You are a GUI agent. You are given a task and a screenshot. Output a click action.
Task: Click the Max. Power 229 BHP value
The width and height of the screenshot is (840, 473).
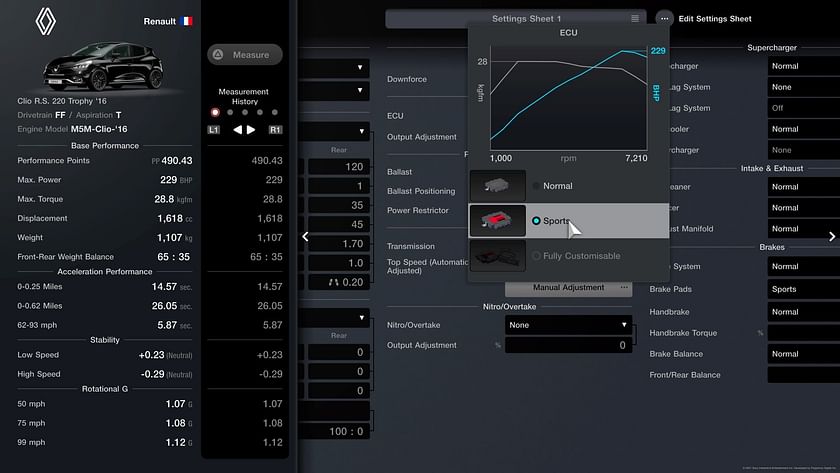click(176, 180)
